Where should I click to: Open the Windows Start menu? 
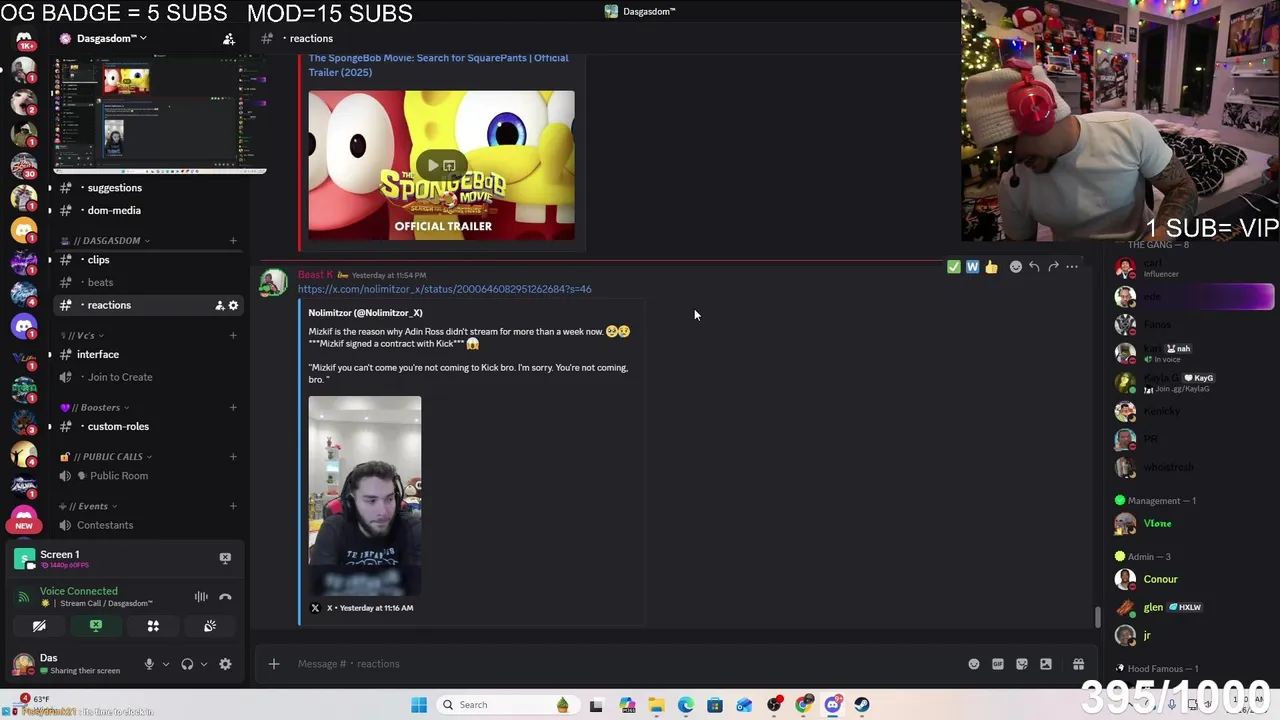[419, 705]
